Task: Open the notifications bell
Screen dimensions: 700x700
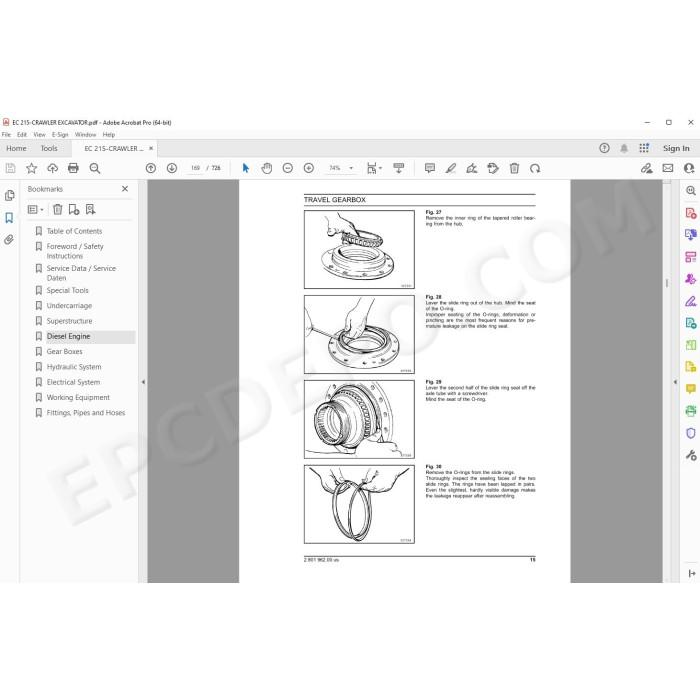Action: pos(624,148)
